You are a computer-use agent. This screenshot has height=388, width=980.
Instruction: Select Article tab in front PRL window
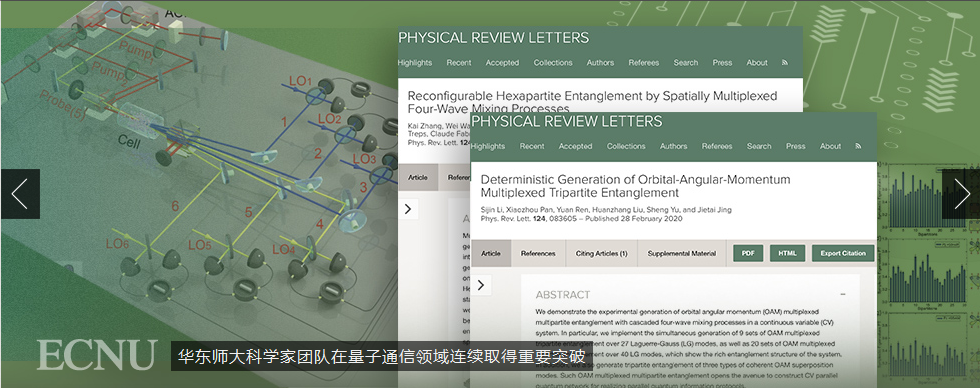(x=491, y=253)
